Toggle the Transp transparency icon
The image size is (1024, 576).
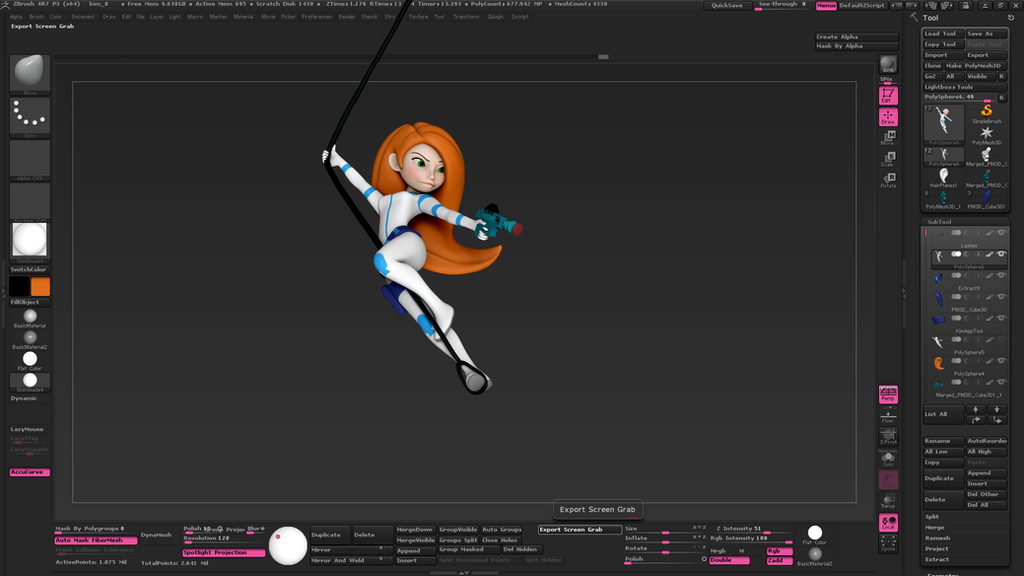tap(888, 501)
